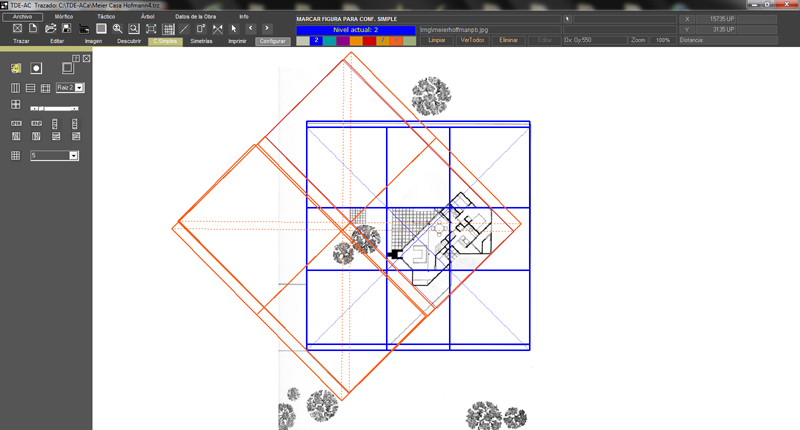Click the yellow highlighted square icon in side panel
The width and height of the screenshot is (800, 430).
click(x=16, y=68)
